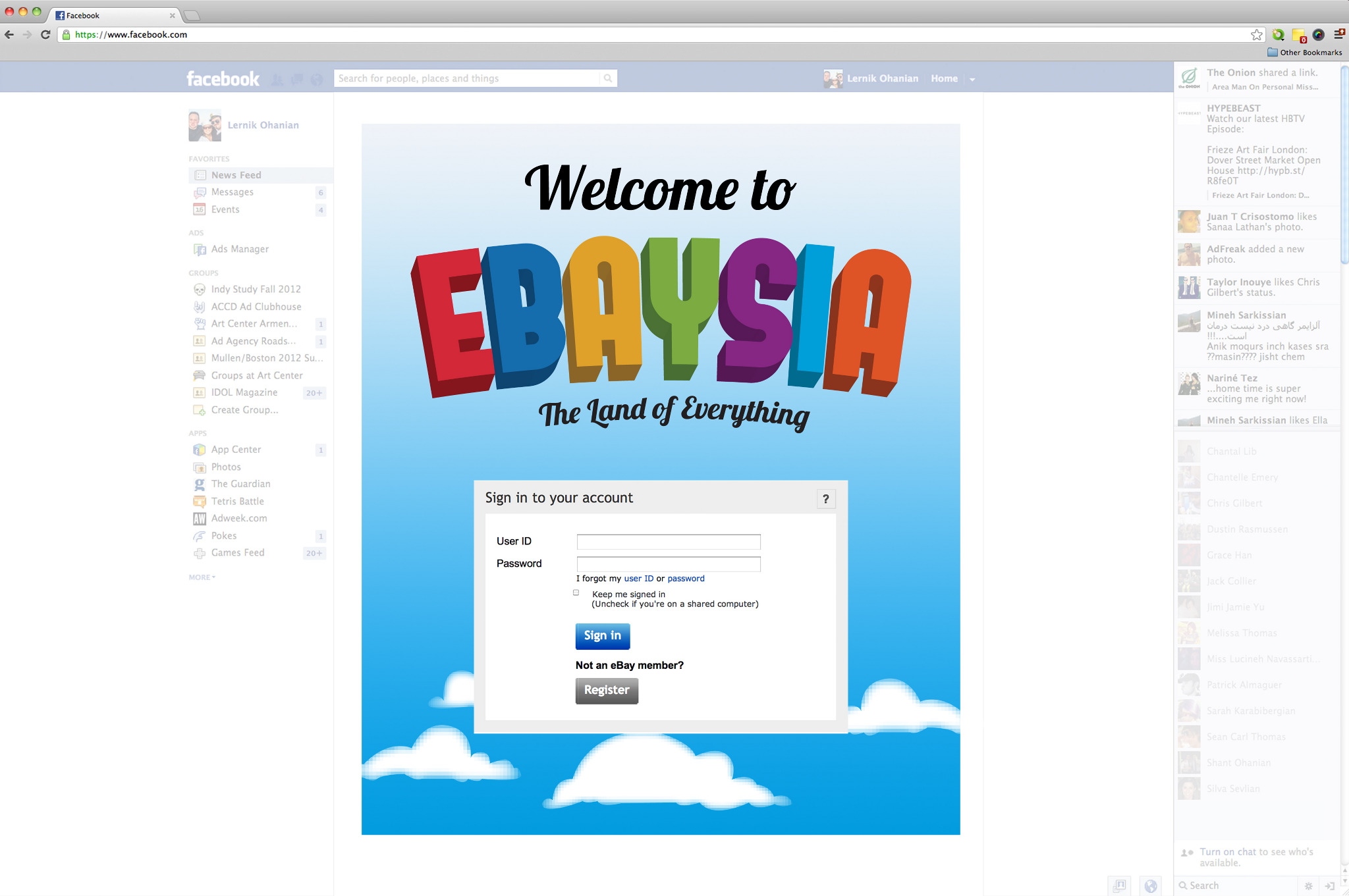The height and width of the screenshot is (896, 1349).
Task: Open the account dropdown arrow next to Home
Action: tap(972, 80)
